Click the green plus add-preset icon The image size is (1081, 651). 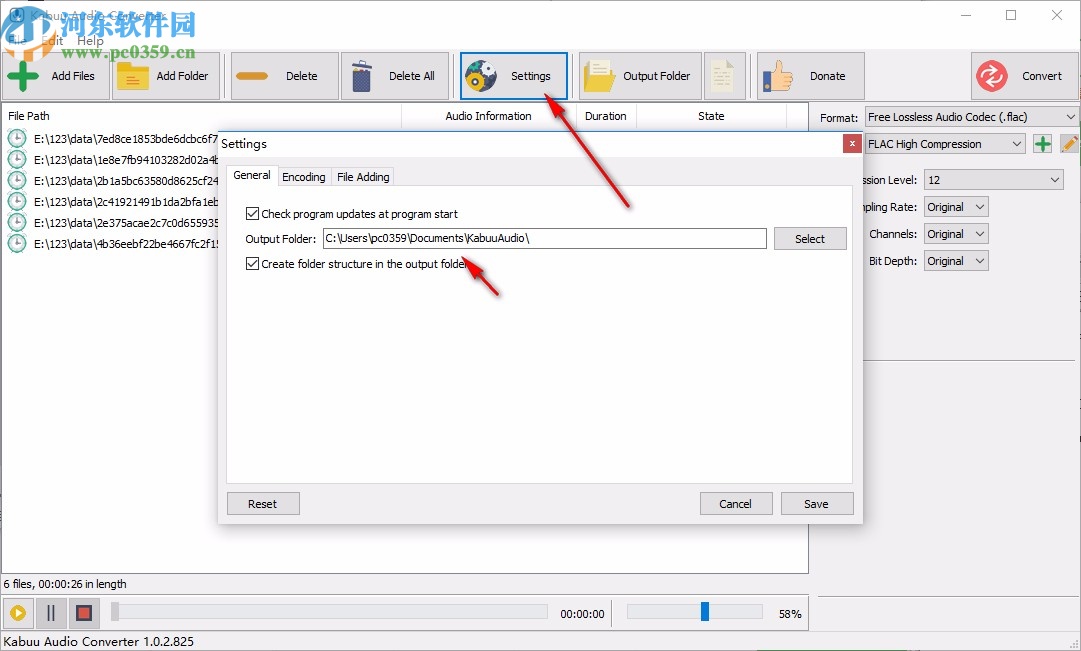click(x=1042, y=143)
